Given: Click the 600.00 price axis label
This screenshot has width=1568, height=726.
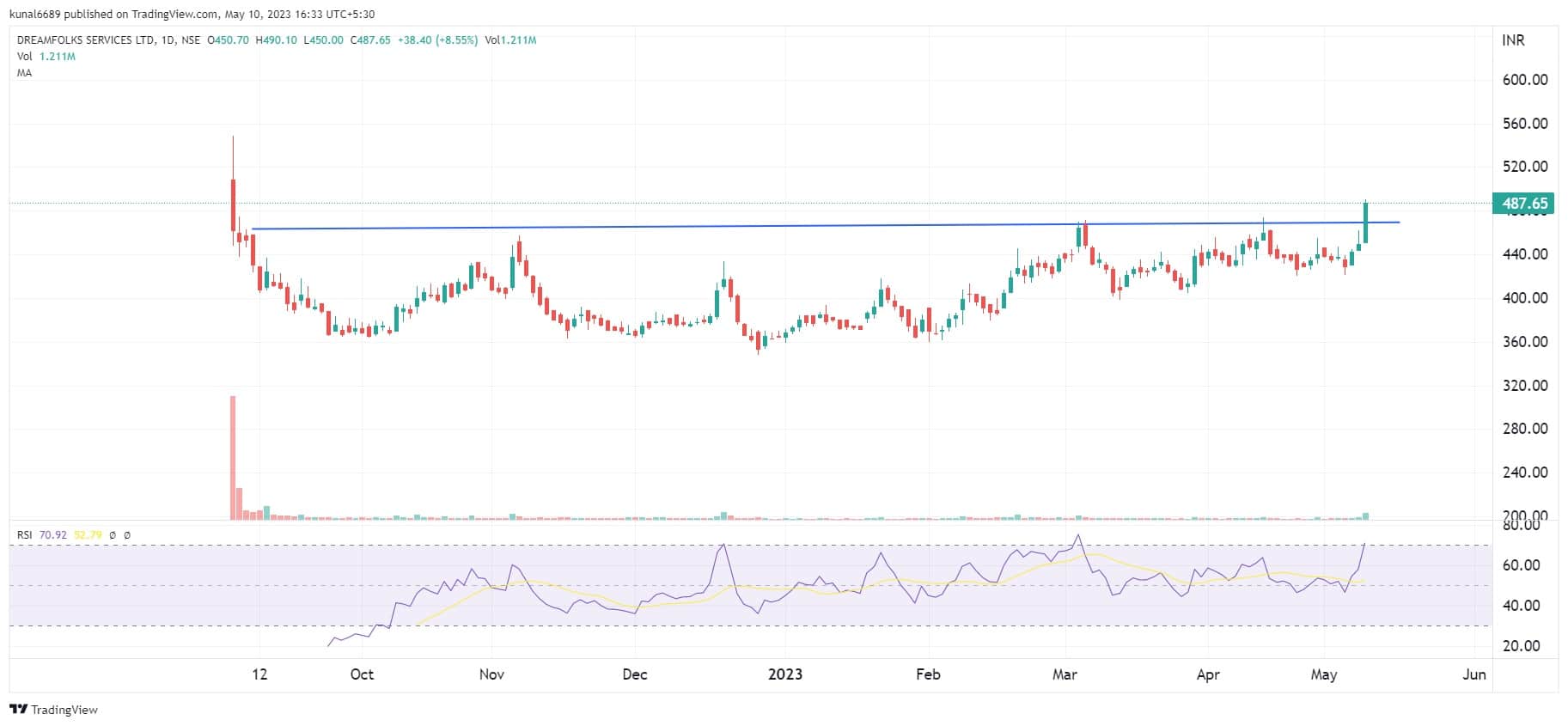Looking at the screenshot, I should coord(1525,80).
